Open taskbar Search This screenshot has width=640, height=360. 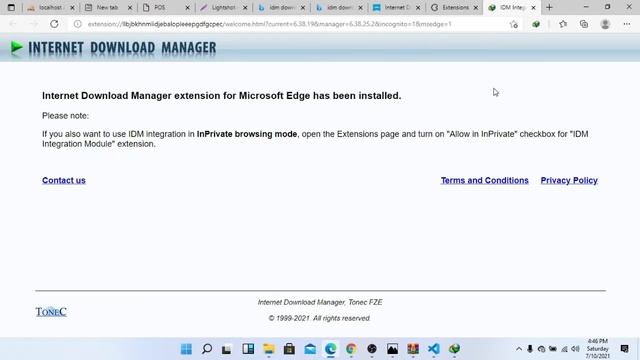coord(207,349)
